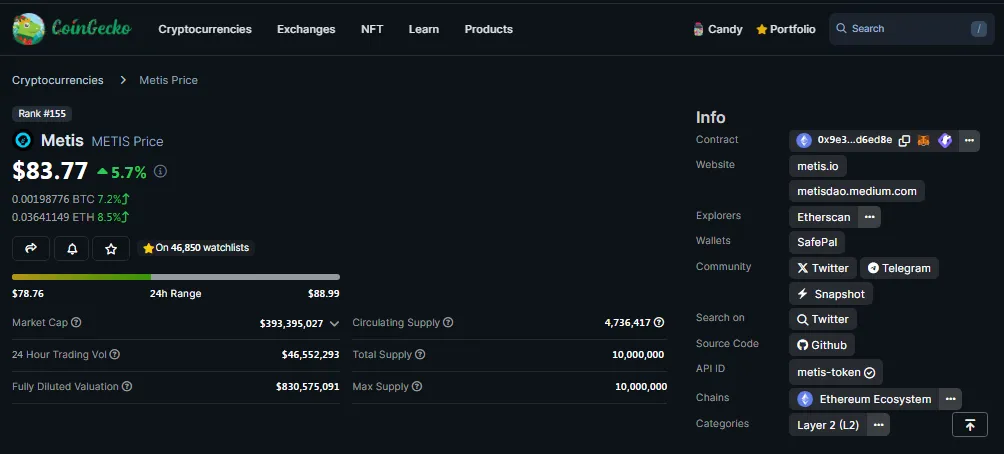Screen dimensions: 1004x454
Task: Copy the contract address
Action: coord(904,140)
